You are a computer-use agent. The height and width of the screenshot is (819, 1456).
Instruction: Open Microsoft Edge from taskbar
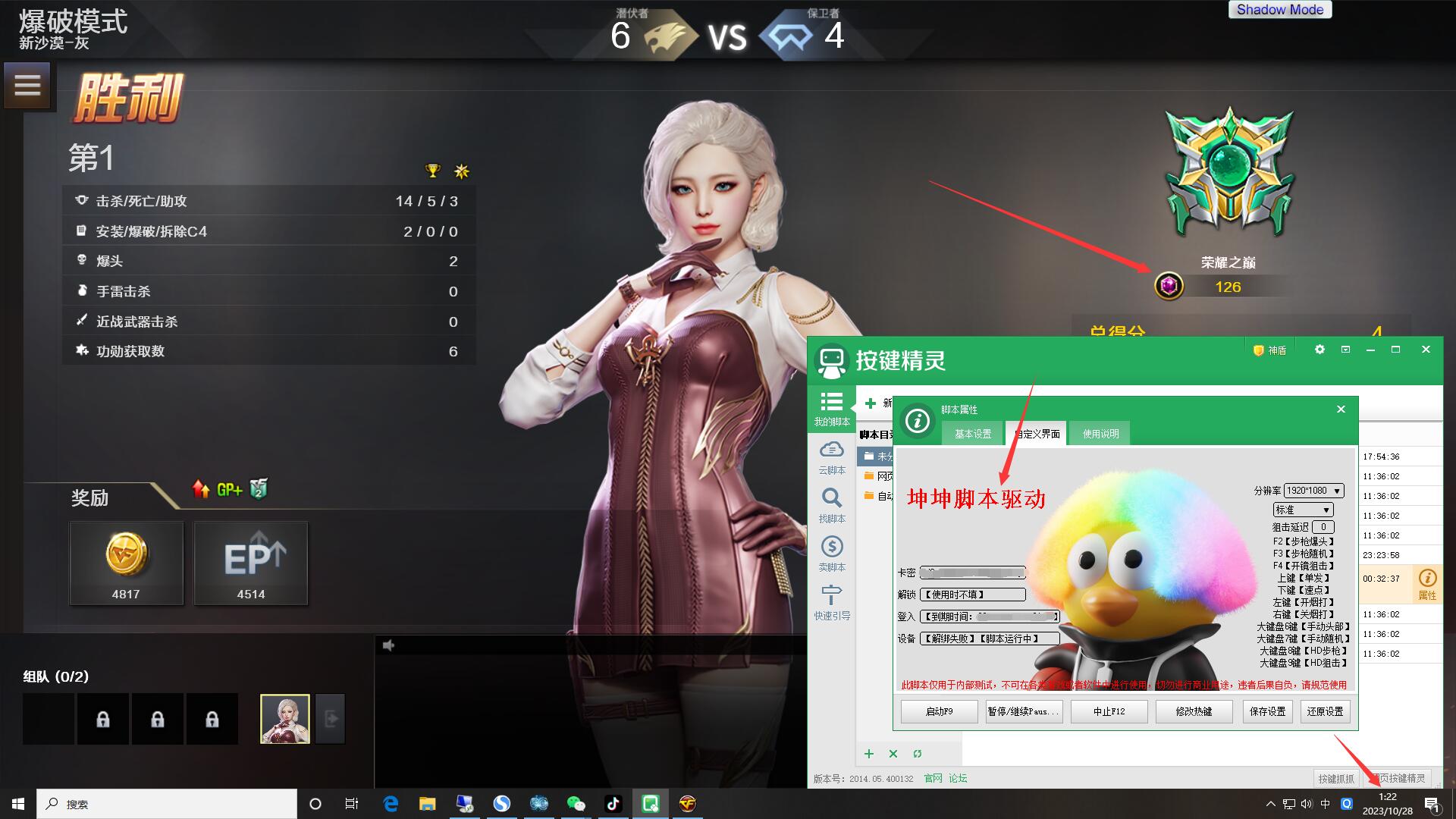391,804
